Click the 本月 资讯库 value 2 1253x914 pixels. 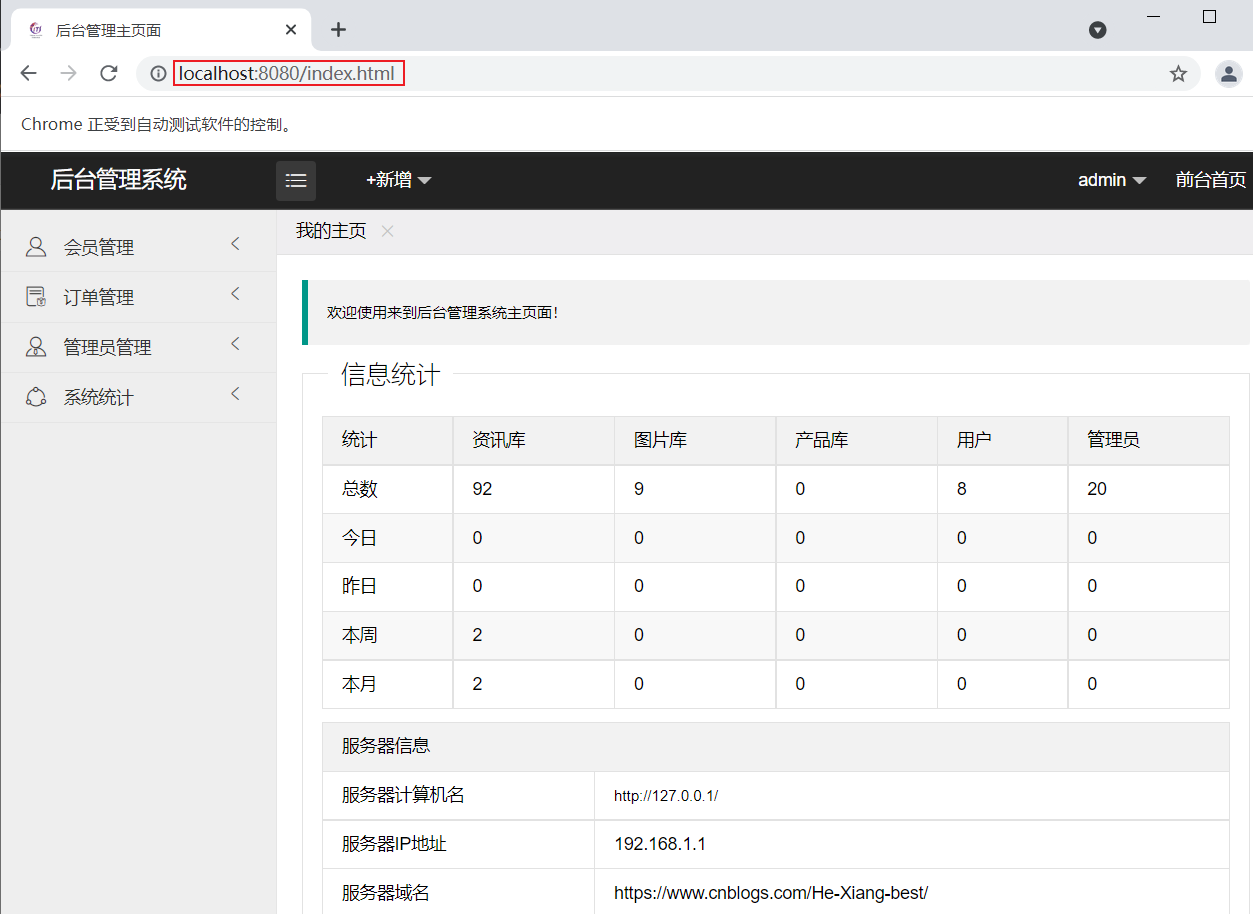coord(477,684)
